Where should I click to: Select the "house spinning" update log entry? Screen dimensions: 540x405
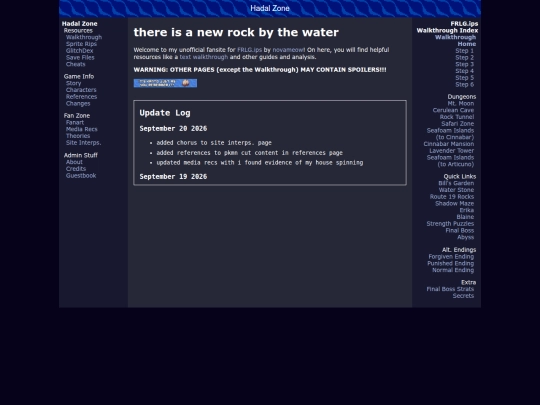pyautogui.click(x=260, y=163)
